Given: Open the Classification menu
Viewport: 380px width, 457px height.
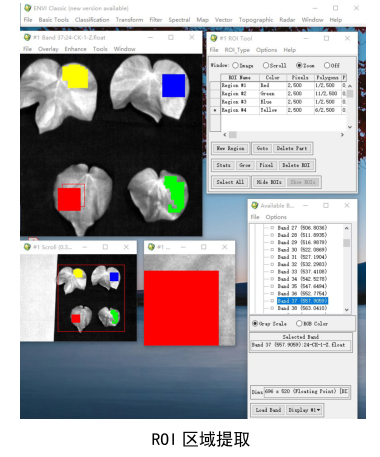Looking at the screenshot, I should pyautogui.click(x=92, y=20).
